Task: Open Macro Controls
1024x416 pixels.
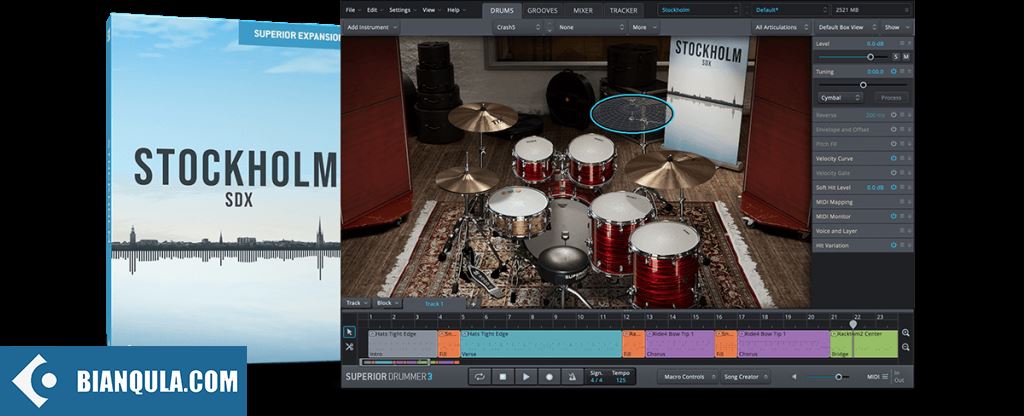Action: [686, 377]
